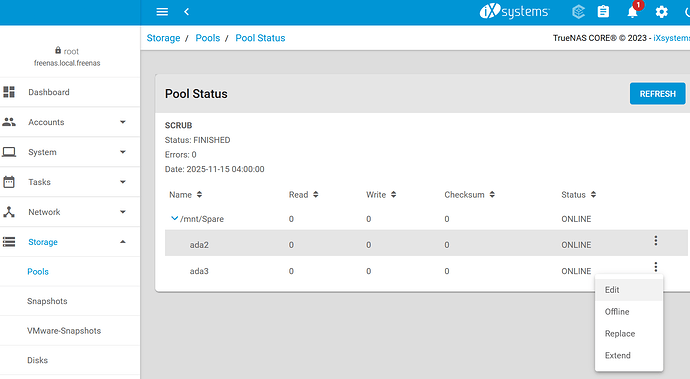Click ada3 three-dot options icon
This screenshot has height=379, width=690.
point(656,267)
